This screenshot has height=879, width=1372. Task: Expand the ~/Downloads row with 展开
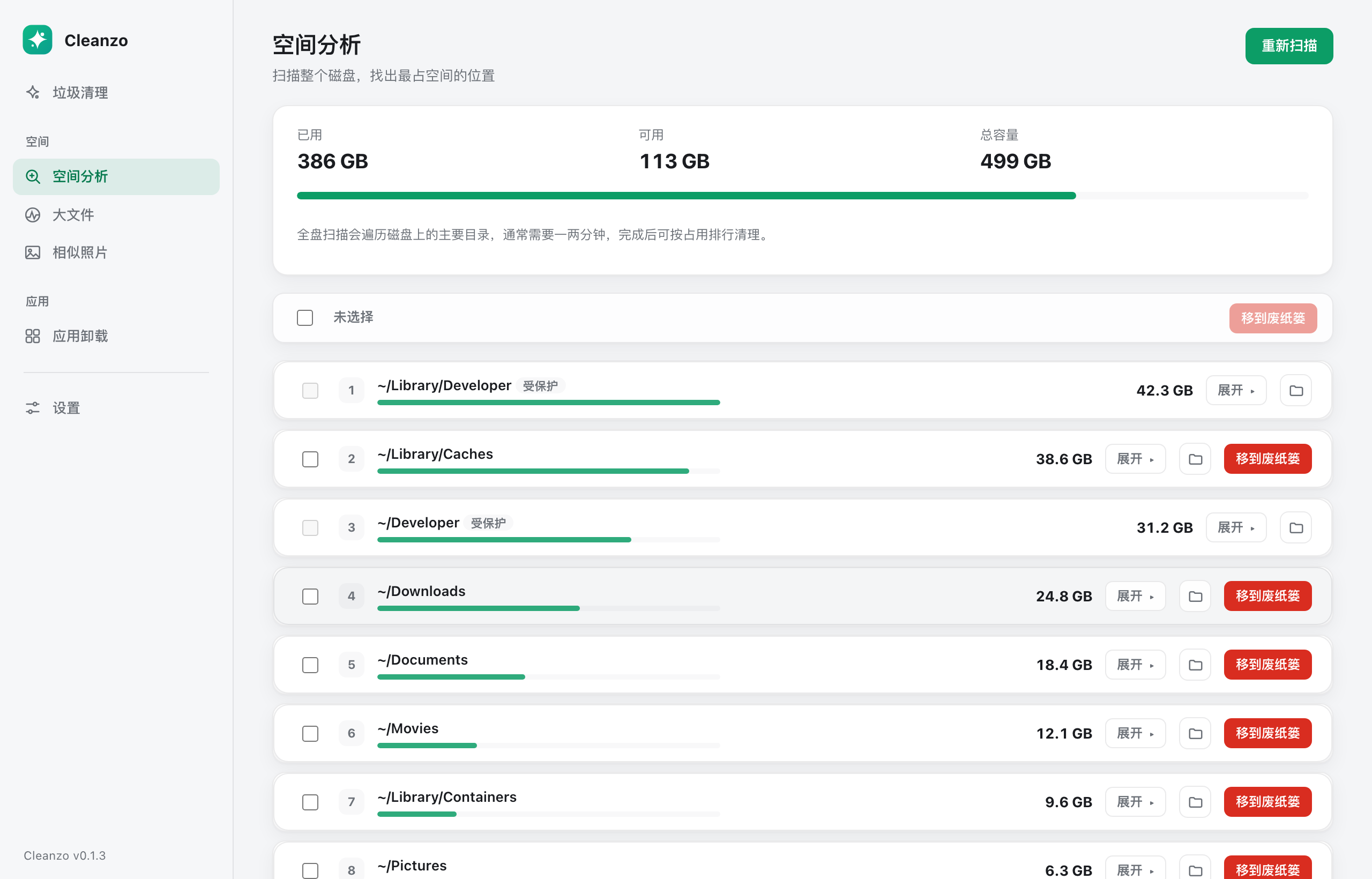1135,596
